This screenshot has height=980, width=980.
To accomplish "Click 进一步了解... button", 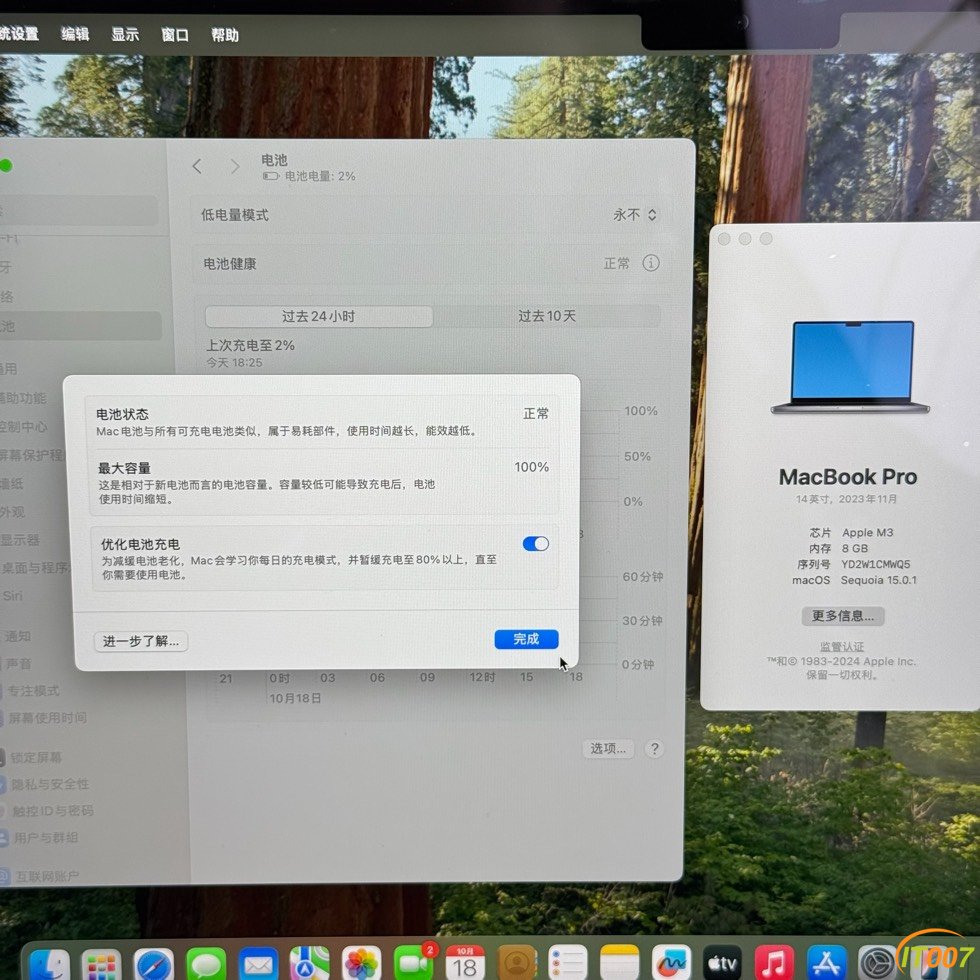I will [141, 641].
